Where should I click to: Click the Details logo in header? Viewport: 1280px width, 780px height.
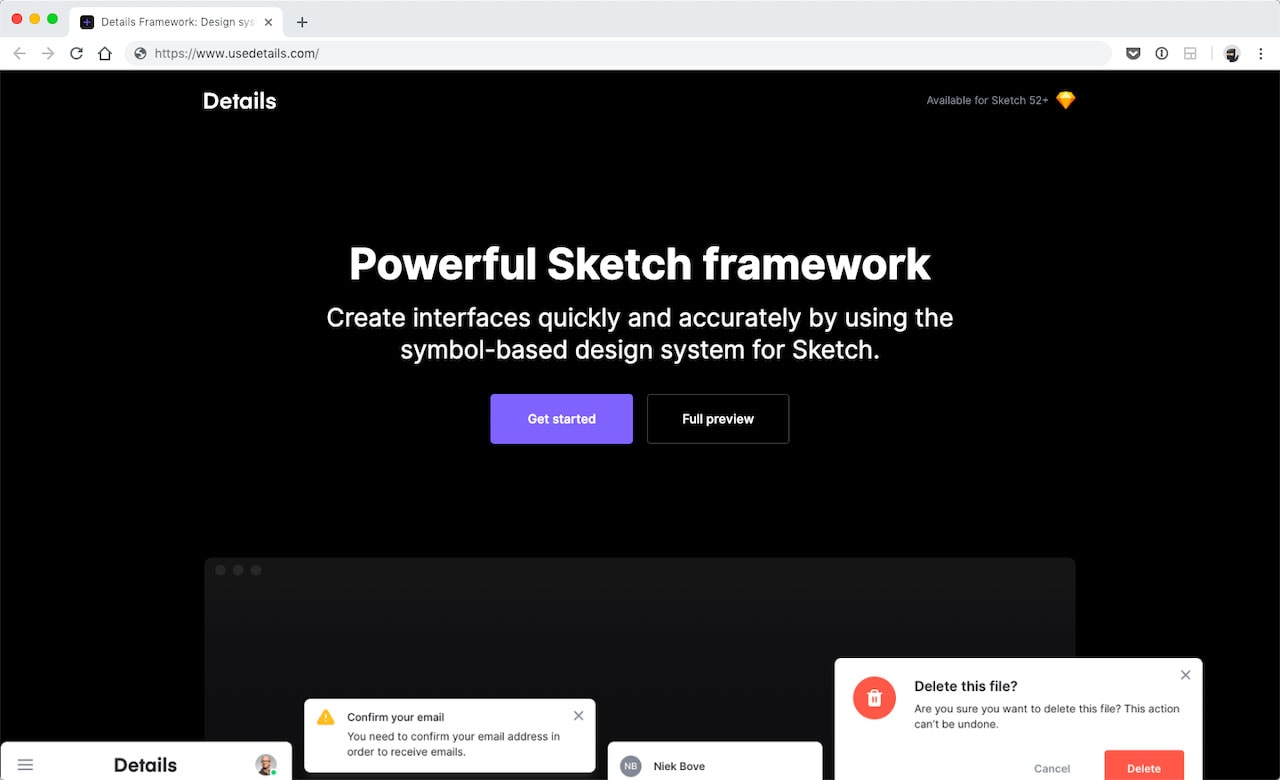pyautogui.click(x=240, y=101)
